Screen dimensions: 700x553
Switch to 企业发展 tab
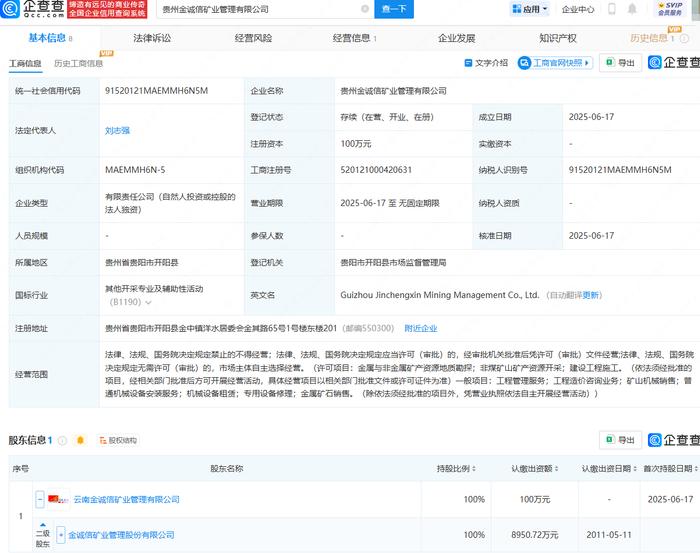[456, 38]
